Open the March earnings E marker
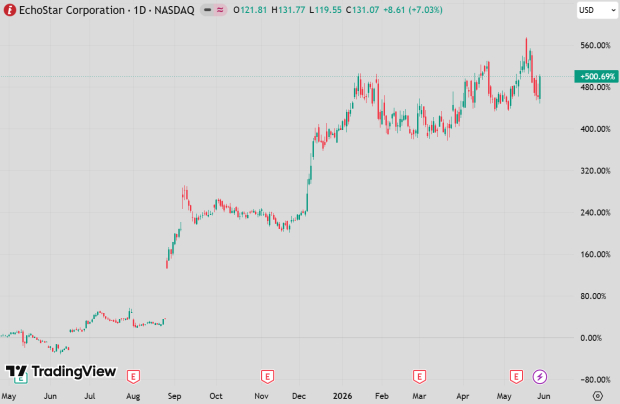Viewport: 620px width, 404px height. pyautogui.click(x=419, y=376)
